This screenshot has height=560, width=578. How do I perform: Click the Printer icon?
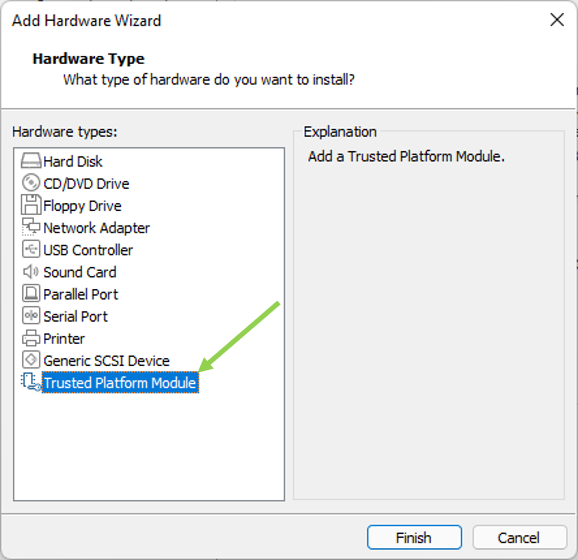31,338
